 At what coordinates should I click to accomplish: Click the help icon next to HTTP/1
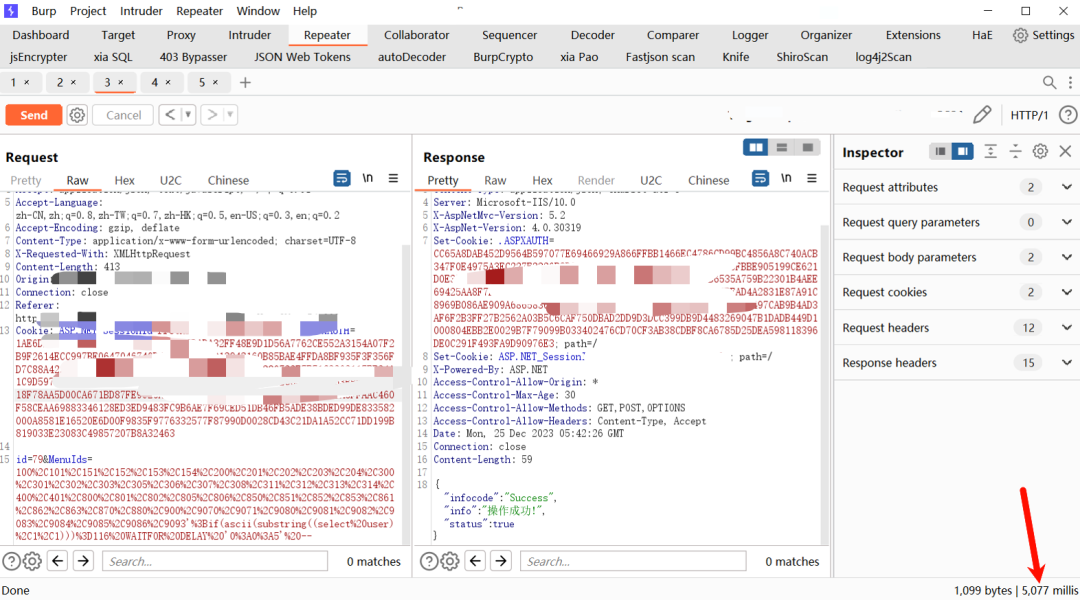tap(1068, 115)
